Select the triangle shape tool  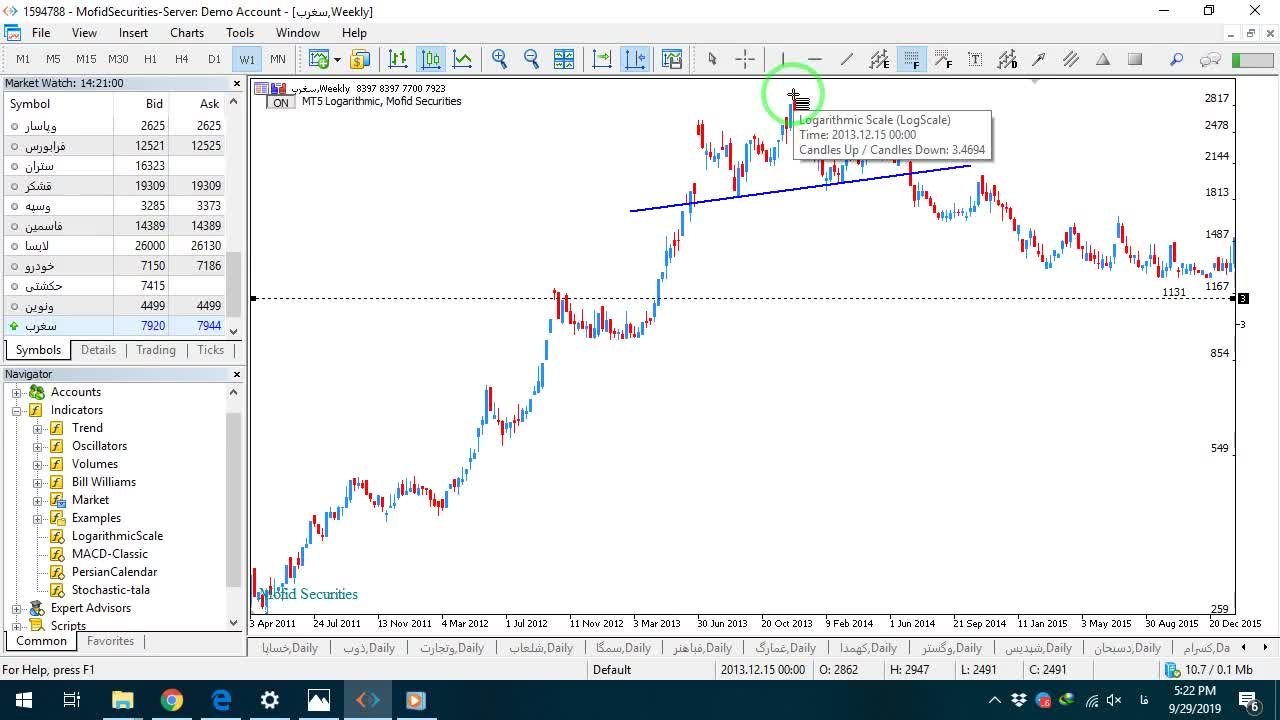tap(1103, 59)
